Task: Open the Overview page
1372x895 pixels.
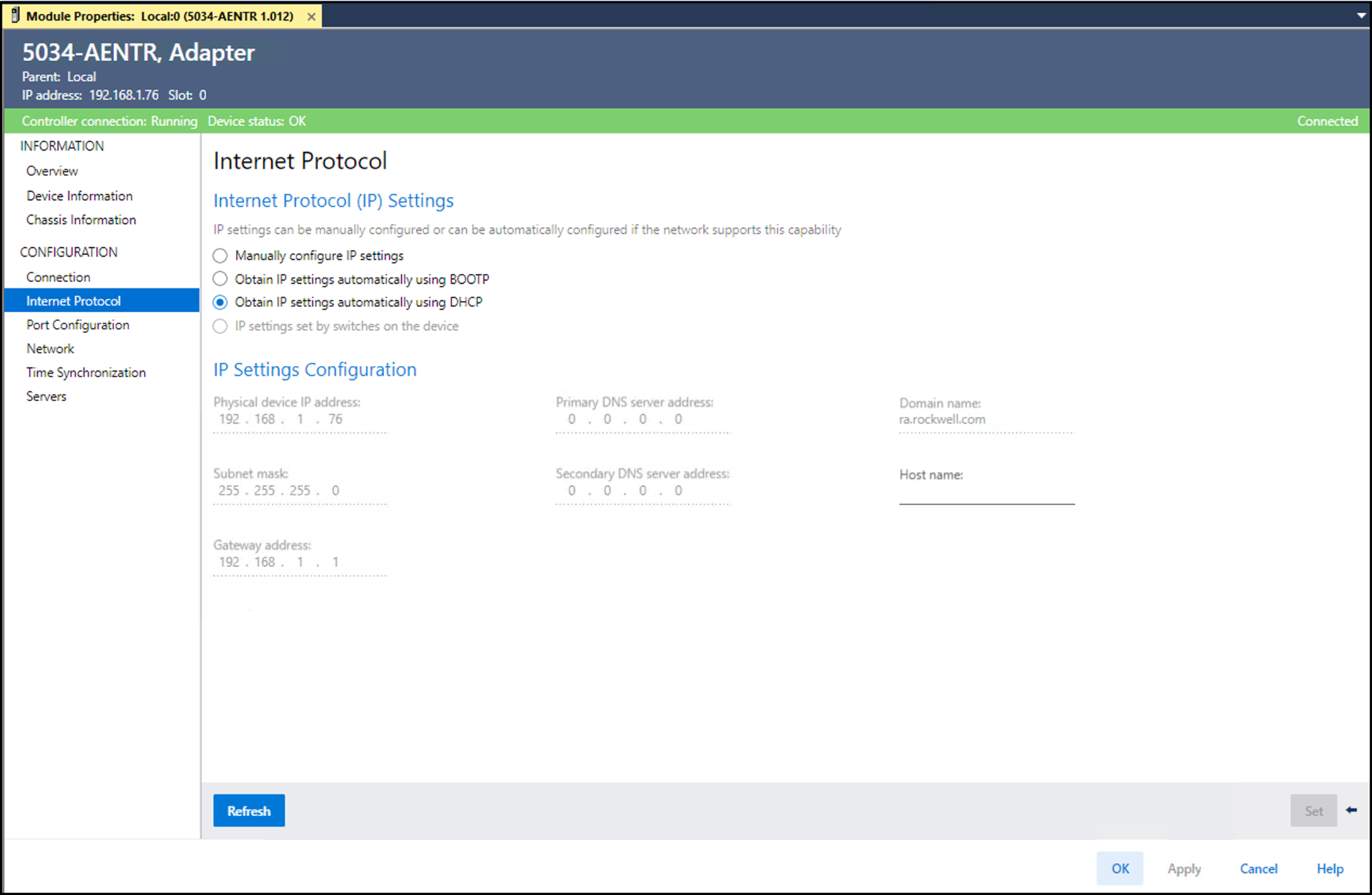Action: [52, 171]
